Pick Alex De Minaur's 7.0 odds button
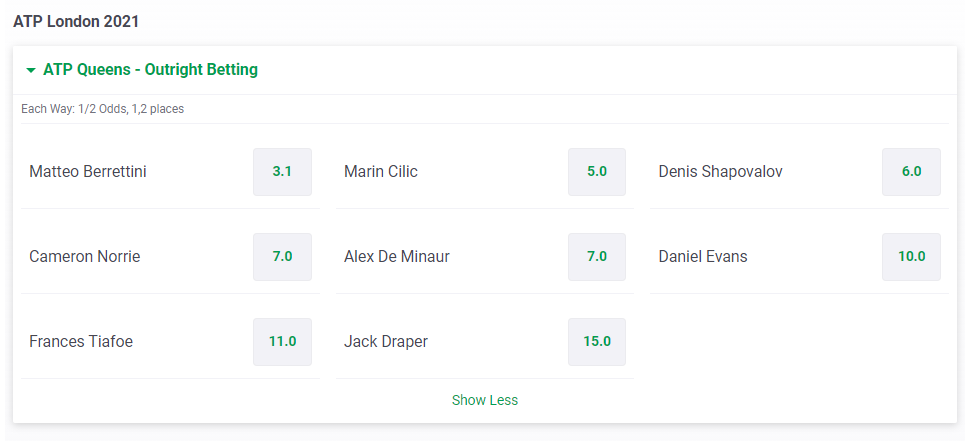This screenshot has width=965, height=441. tap(597, 256)
